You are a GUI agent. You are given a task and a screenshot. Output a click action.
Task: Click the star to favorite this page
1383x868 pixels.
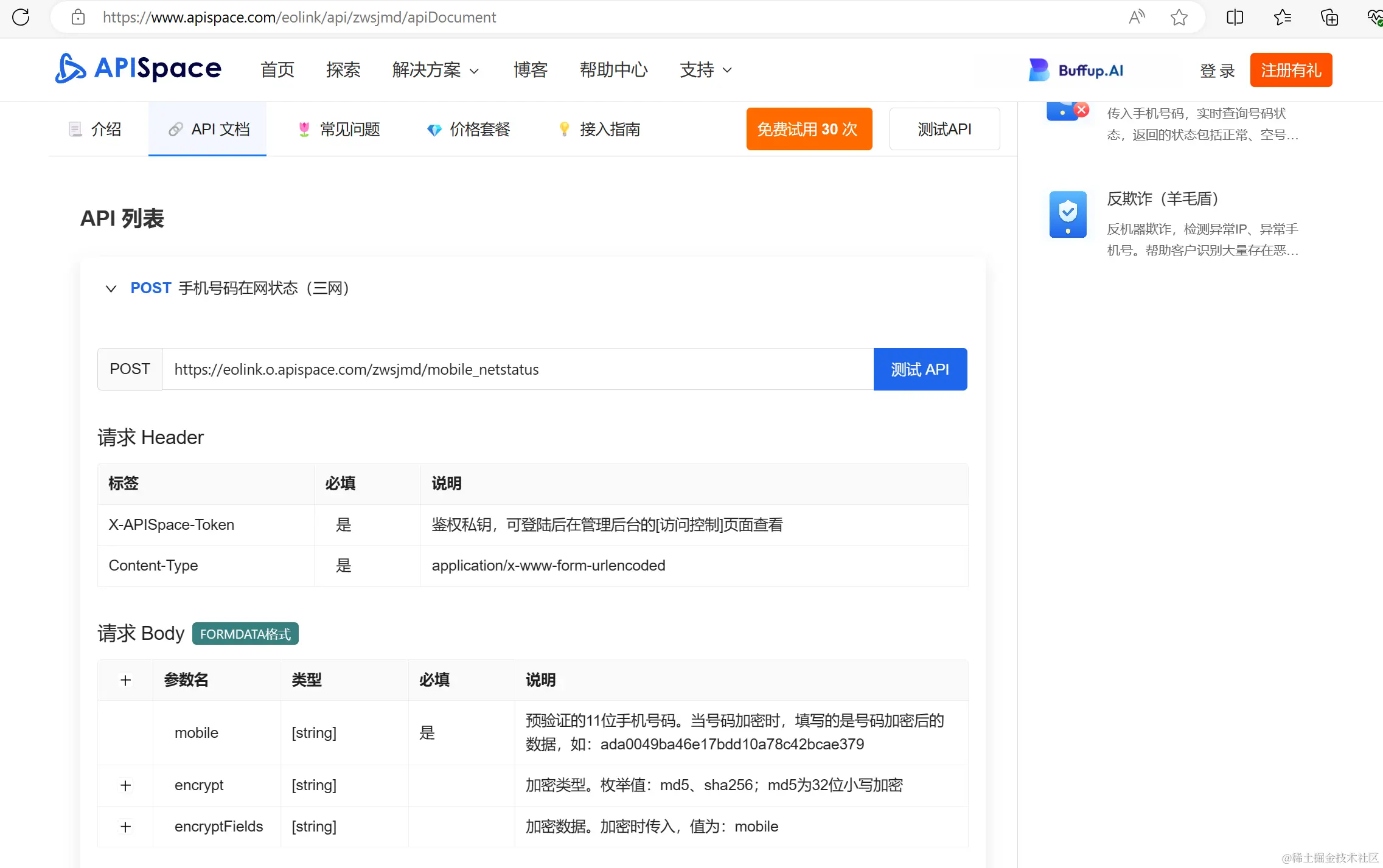pyautogui.click(x=1179, y=17)
